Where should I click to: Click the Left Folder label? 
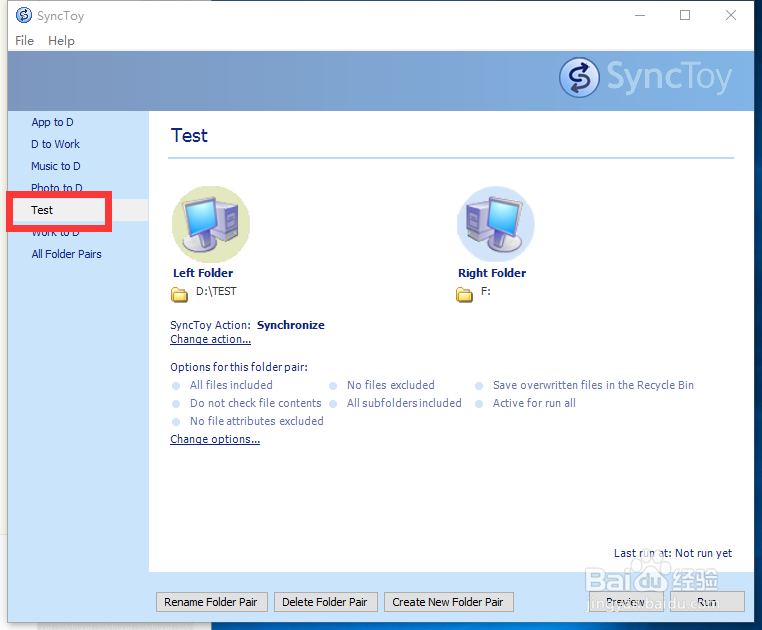click(203, 273)
